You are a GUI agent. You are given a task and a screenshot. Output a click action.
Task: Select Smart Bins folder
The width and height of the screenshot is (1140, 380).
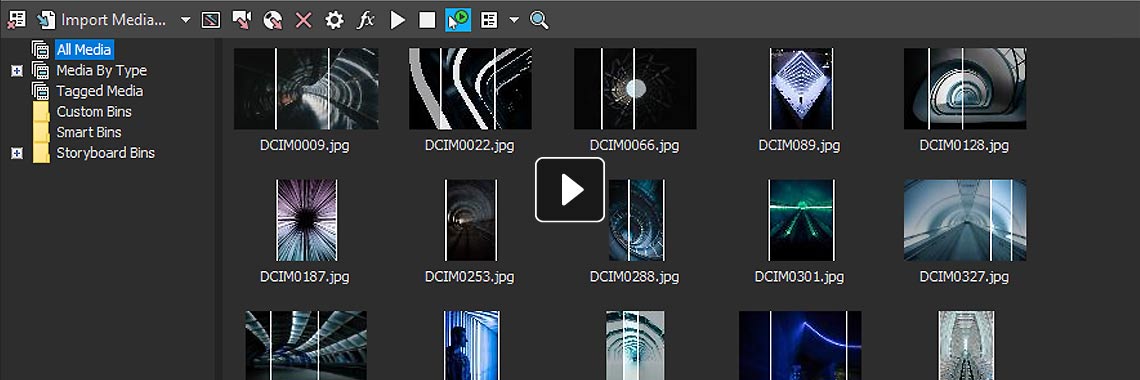point(89,132)
